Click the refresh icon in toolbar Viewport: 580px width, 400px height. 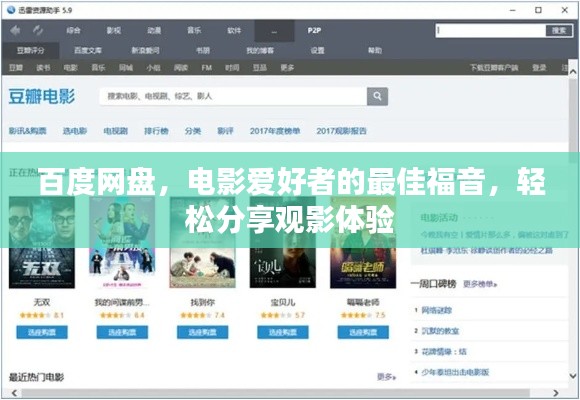pyautogui.click(x=38, y=30)
